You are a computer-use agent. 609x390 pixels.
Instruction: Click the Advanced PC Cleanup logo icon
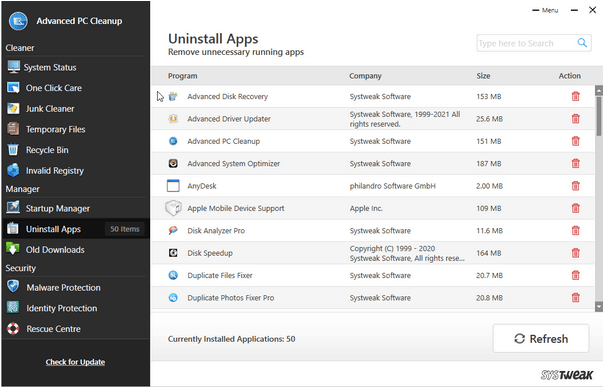tap(18, 21)
